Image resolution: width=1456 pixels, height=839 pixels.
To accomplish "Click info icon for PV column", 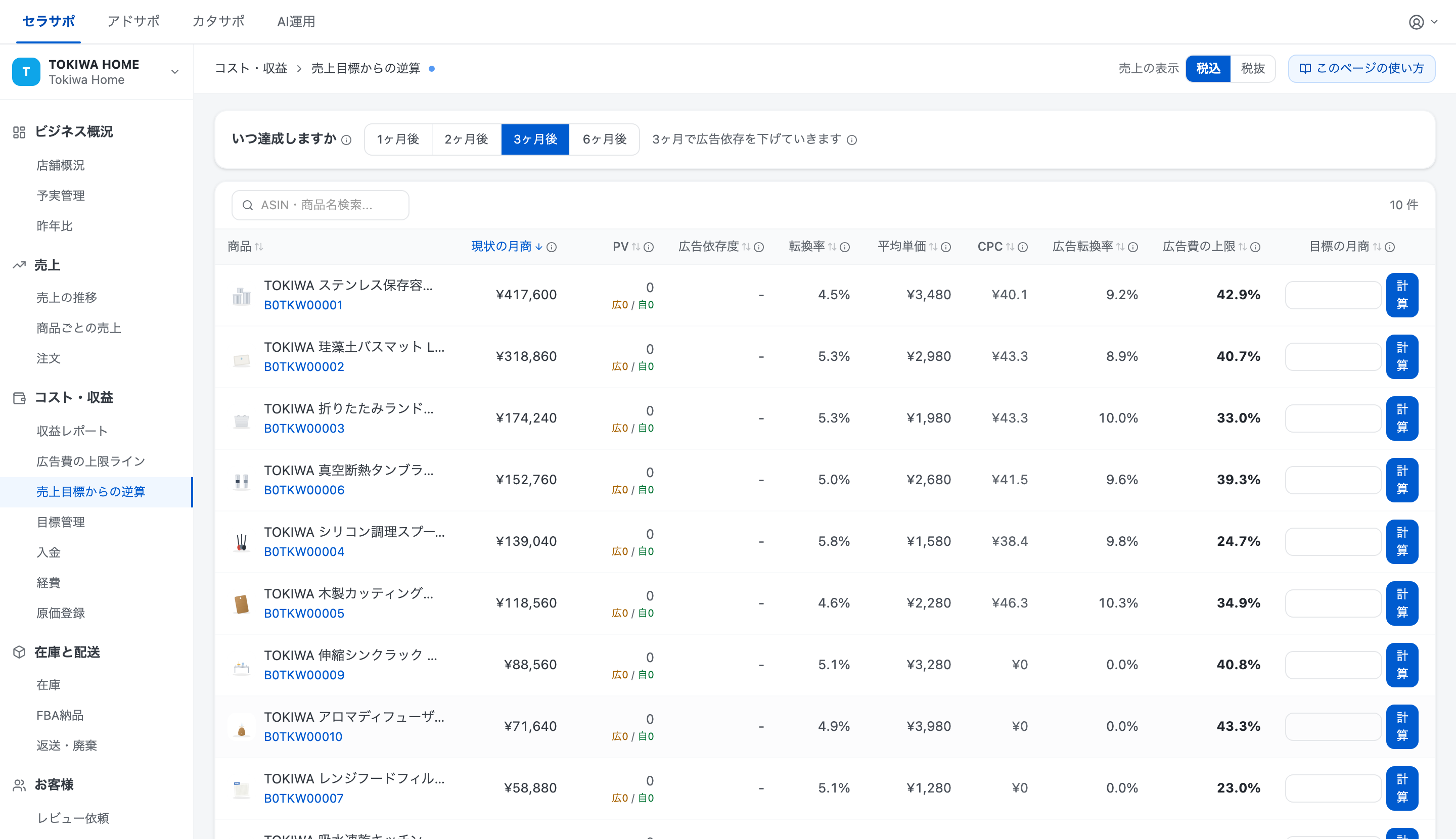I will click(x=649, y=247).
